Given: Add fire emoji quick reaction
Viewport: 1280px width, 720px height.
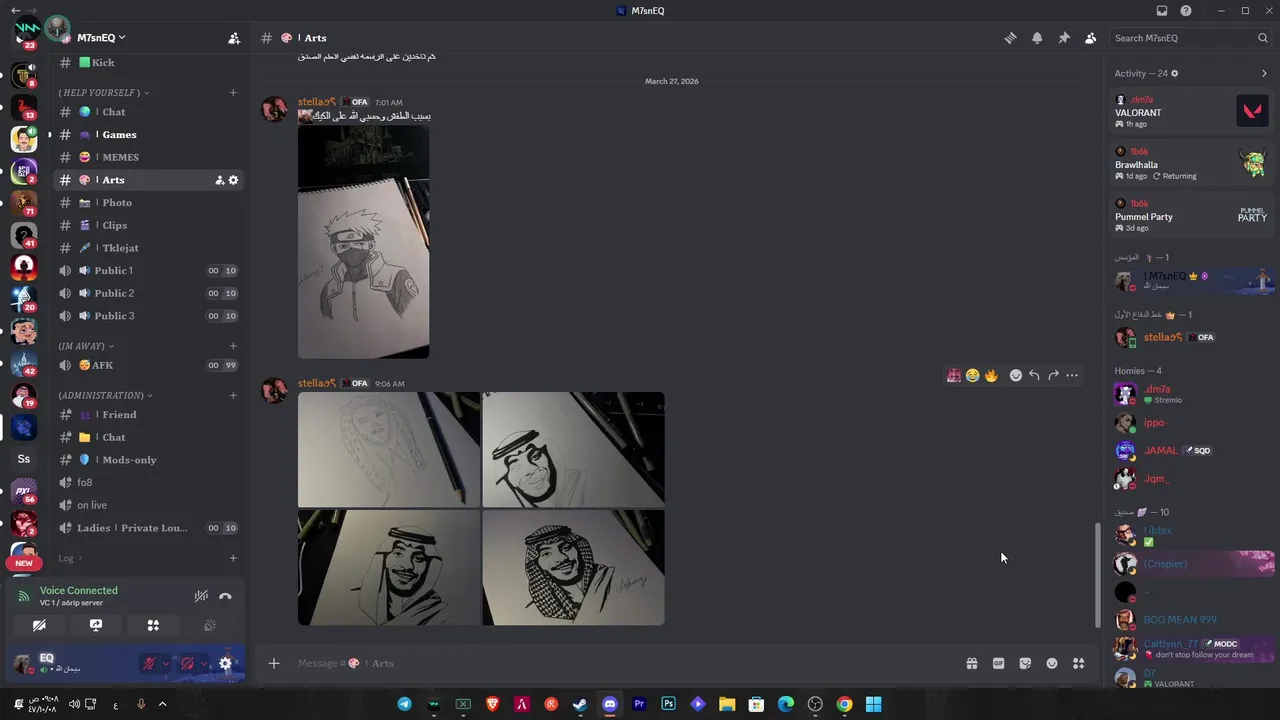Looking at the screenshot, I should tap(991, 376).
